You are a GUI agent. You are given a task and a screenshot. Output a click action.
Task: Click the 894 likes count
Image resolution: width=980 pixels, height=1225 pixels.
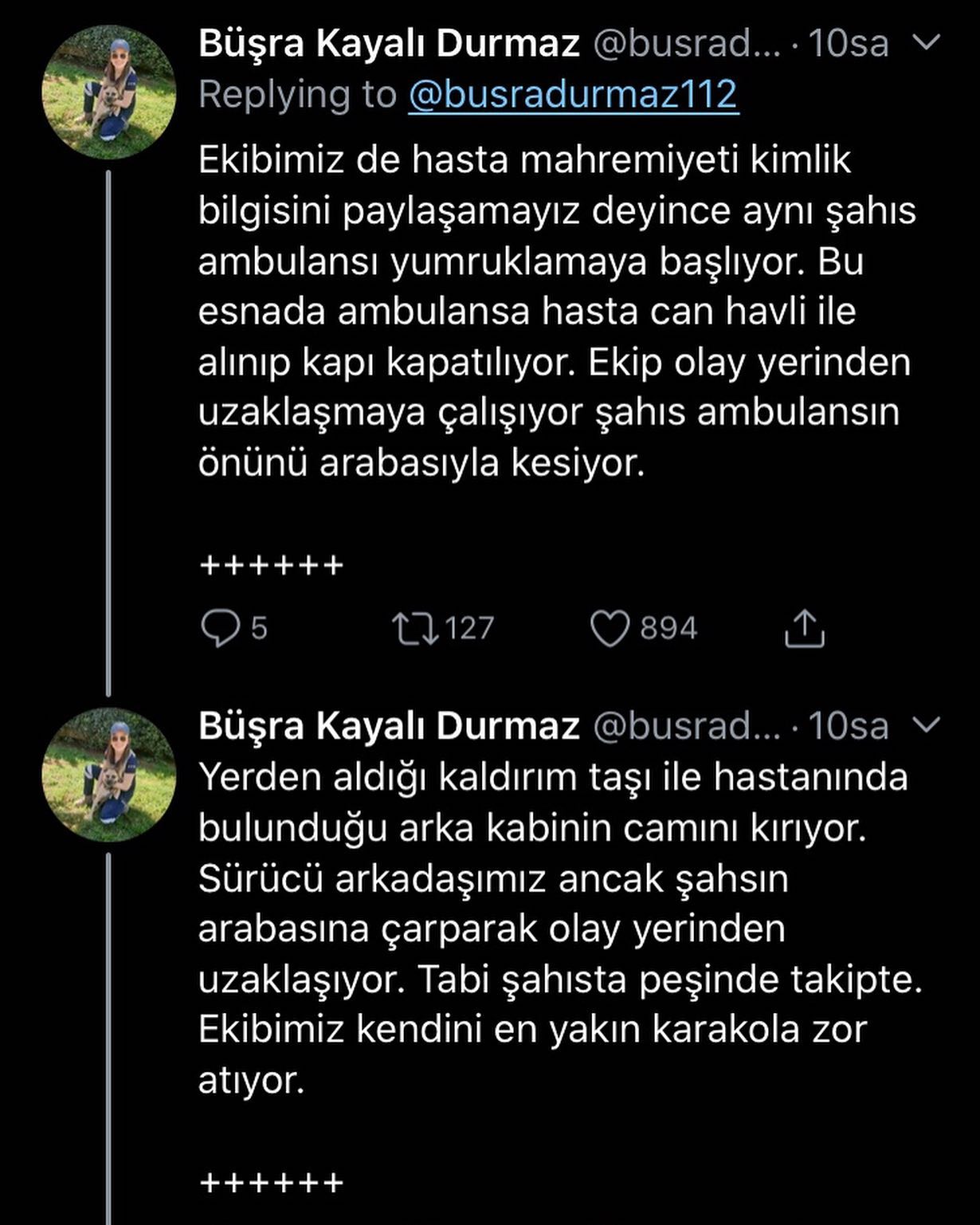(669, 628)
